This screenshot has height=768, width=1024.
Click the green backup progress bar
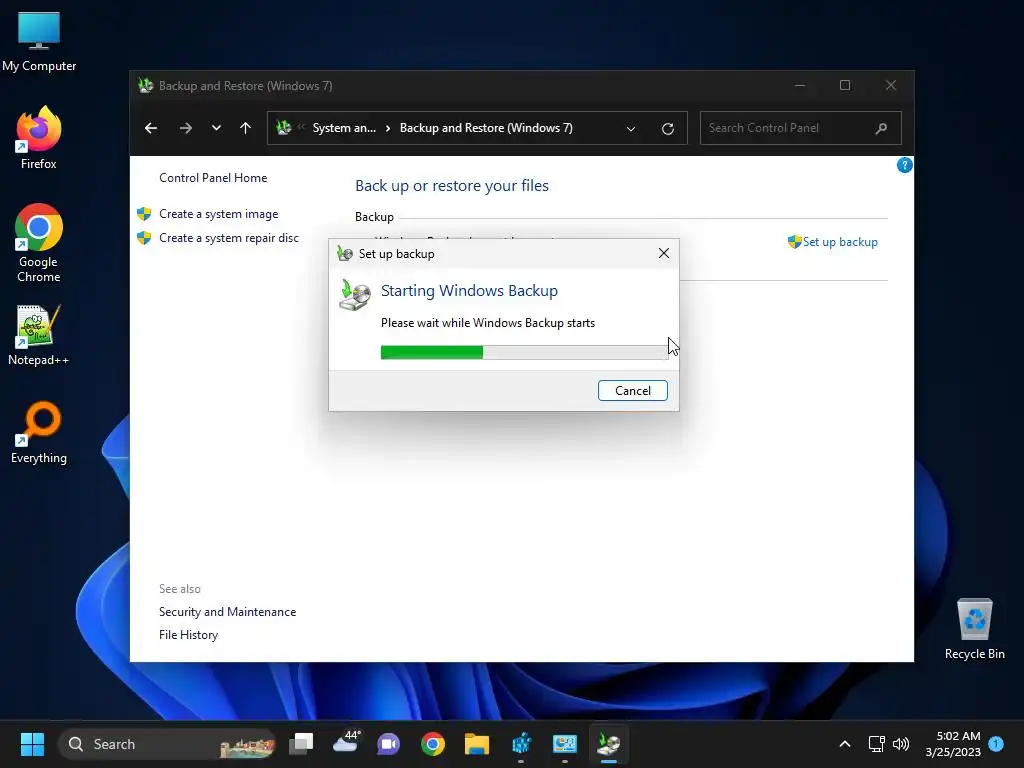point(524,353)
